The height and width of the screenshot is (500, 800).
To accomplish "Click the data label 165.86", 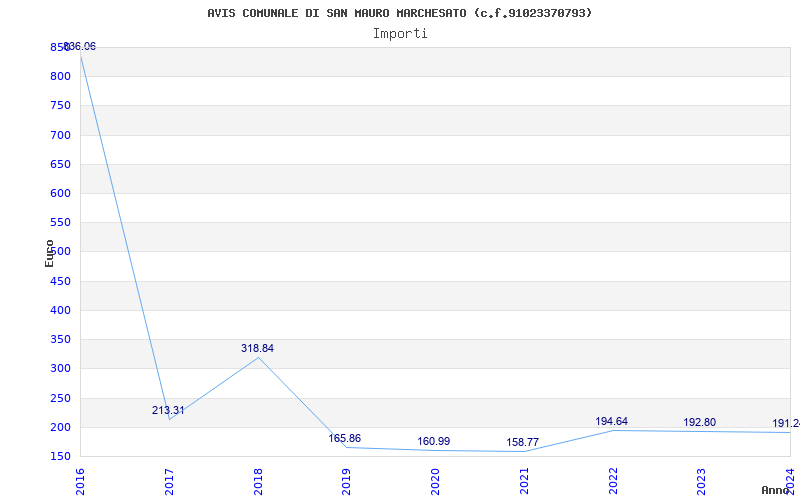I will pos(344,438).
